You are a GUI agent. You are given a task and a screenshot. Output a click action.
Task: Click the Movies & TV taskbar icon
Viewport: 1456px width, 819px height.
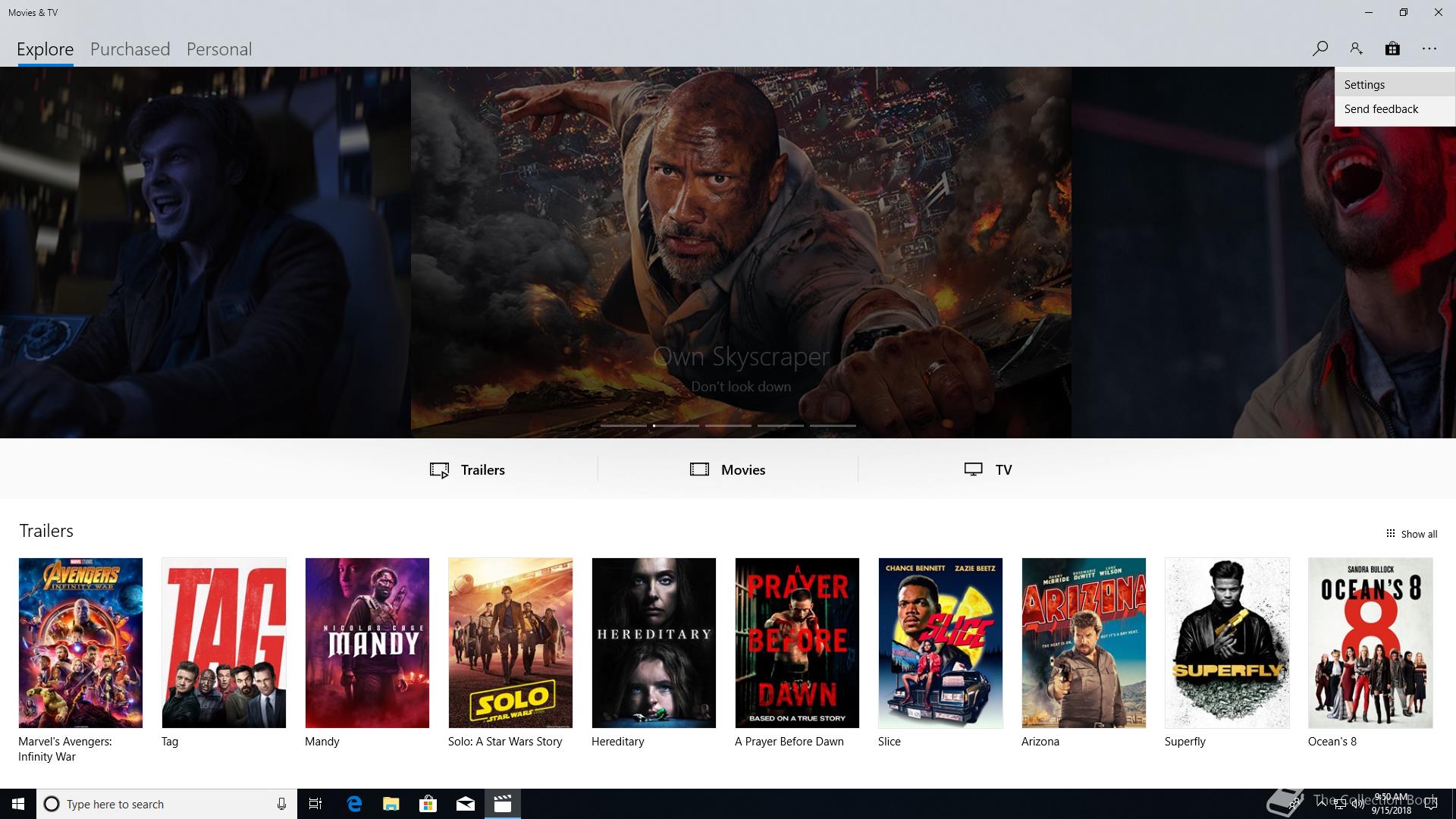[x=503, y=804]
